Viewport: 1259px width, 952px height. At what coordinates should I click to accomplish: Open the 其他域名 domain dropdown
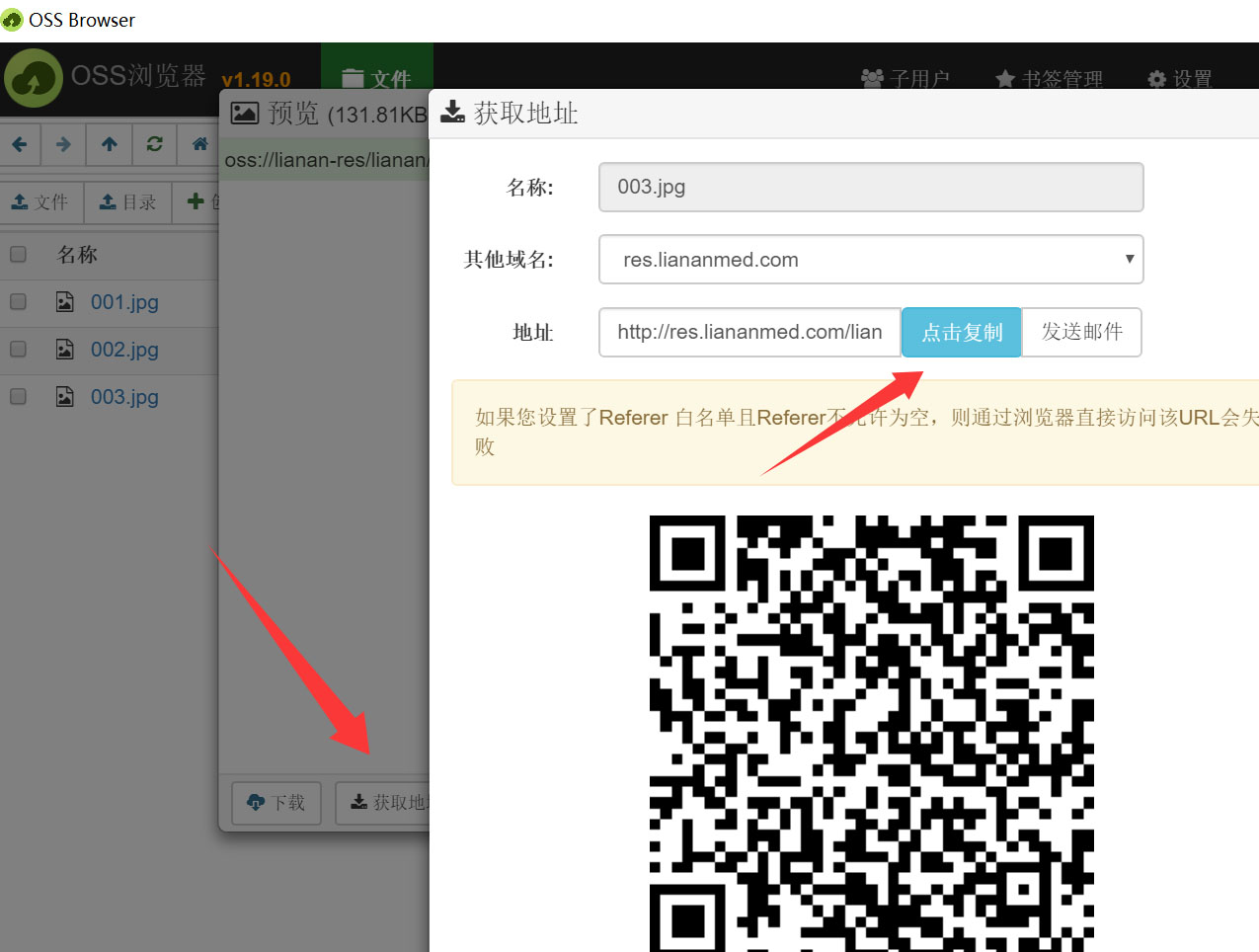coord(870,260)
